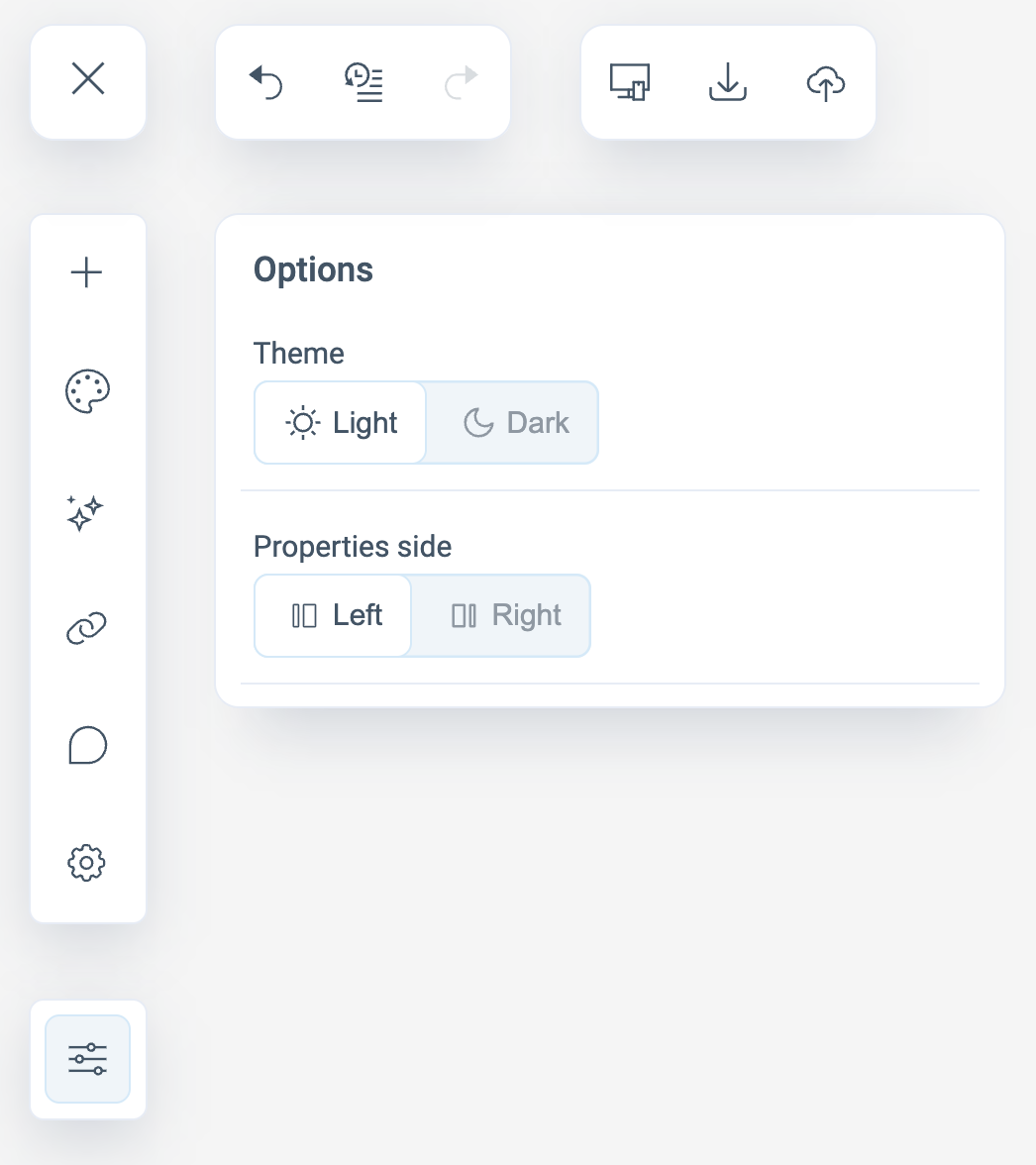Click the undo arrow icon
1036x1165 pixels.
[x=265, y=81]
